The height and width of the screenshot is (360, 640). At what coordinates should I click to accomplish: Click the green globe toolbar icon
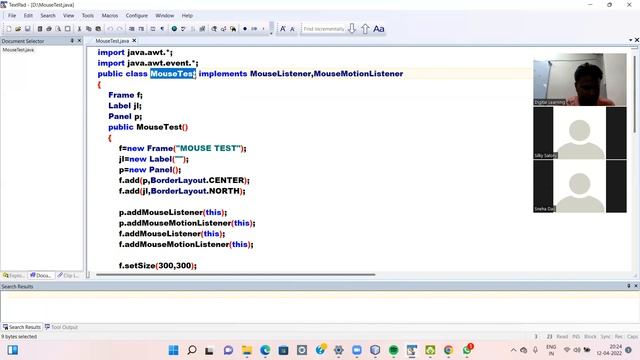pyautogui.click(x=174, y=29)
